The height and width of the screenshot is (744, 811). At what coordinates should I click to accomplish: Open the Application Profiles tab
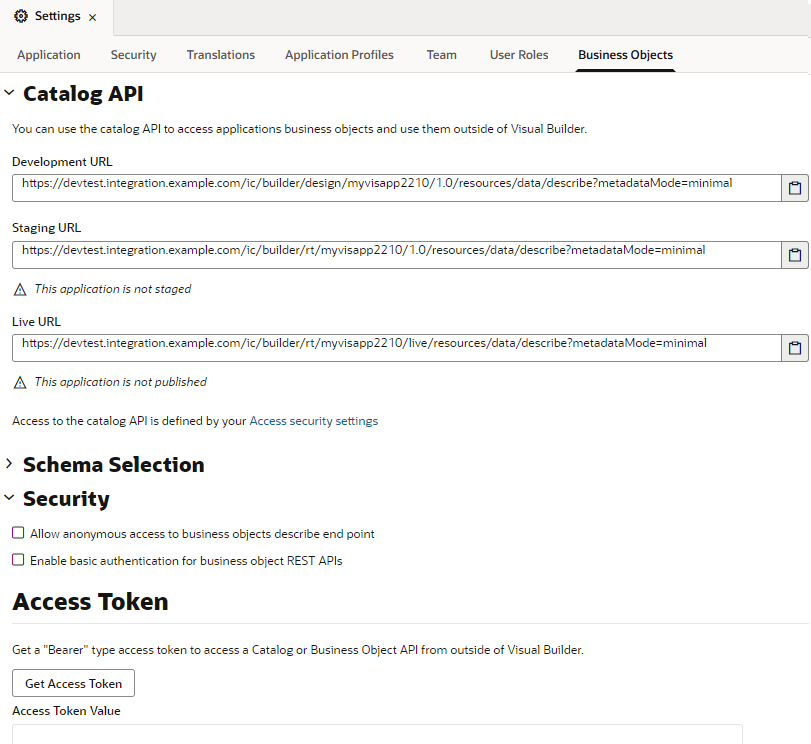339,55
